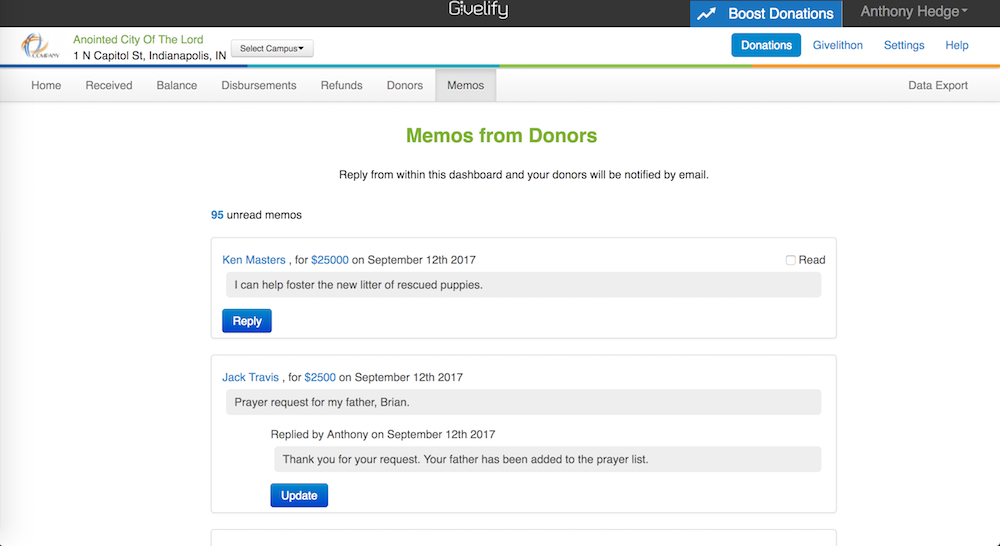The width and height of the screenshot is (1000, 546).
Task: Switch to the Memos tab
Action: pos(465,85)
